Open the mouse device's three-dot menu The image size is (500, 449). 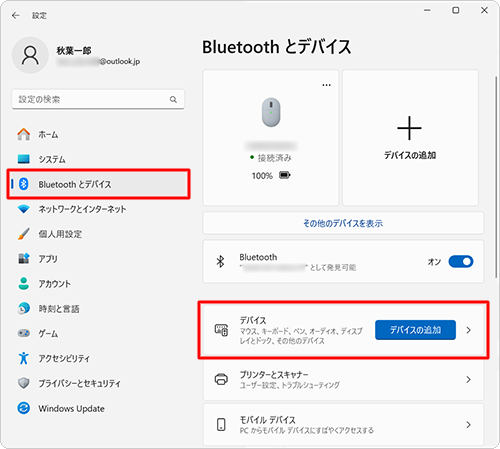click(x=327, y=85)
